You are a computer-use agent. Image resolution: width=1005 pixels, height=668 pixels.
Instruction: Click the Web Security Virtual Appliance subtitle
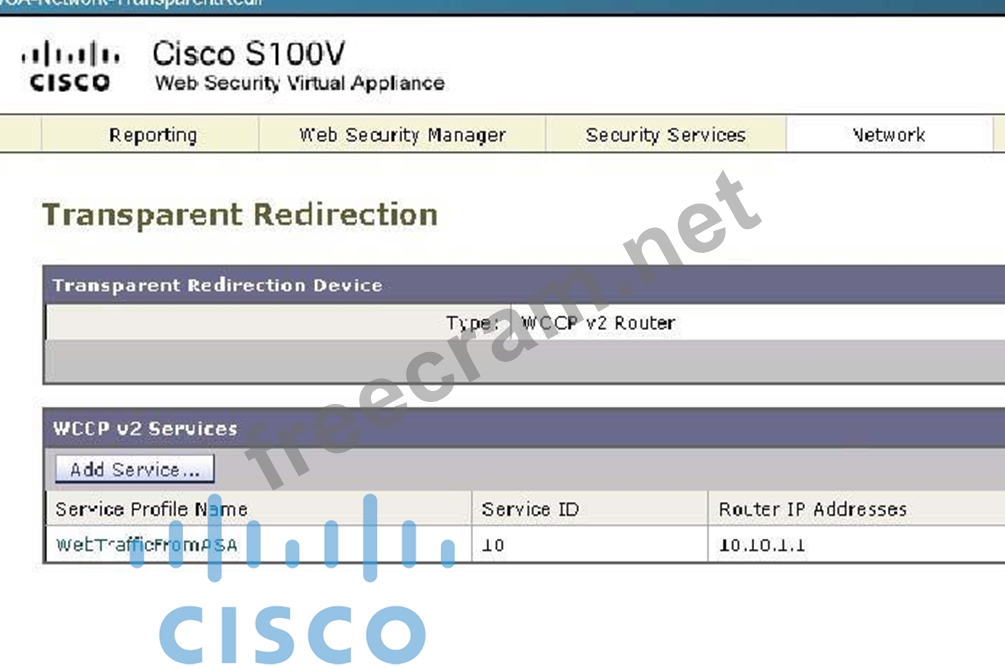pyautogui.click(x=299, y=83)
